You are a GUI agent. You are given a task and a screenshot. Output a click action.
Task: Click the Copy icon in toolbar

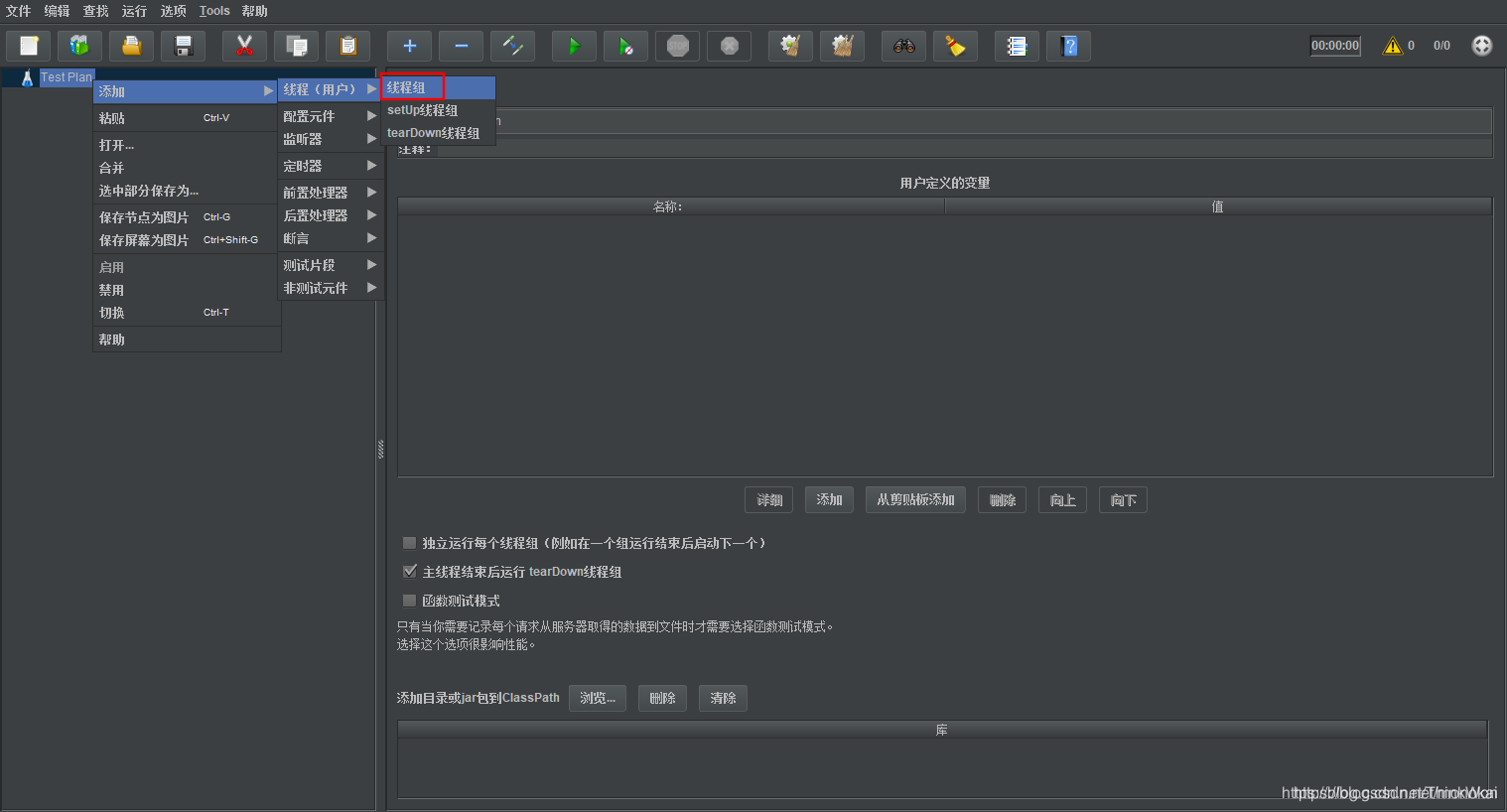[x=296, y=46]
